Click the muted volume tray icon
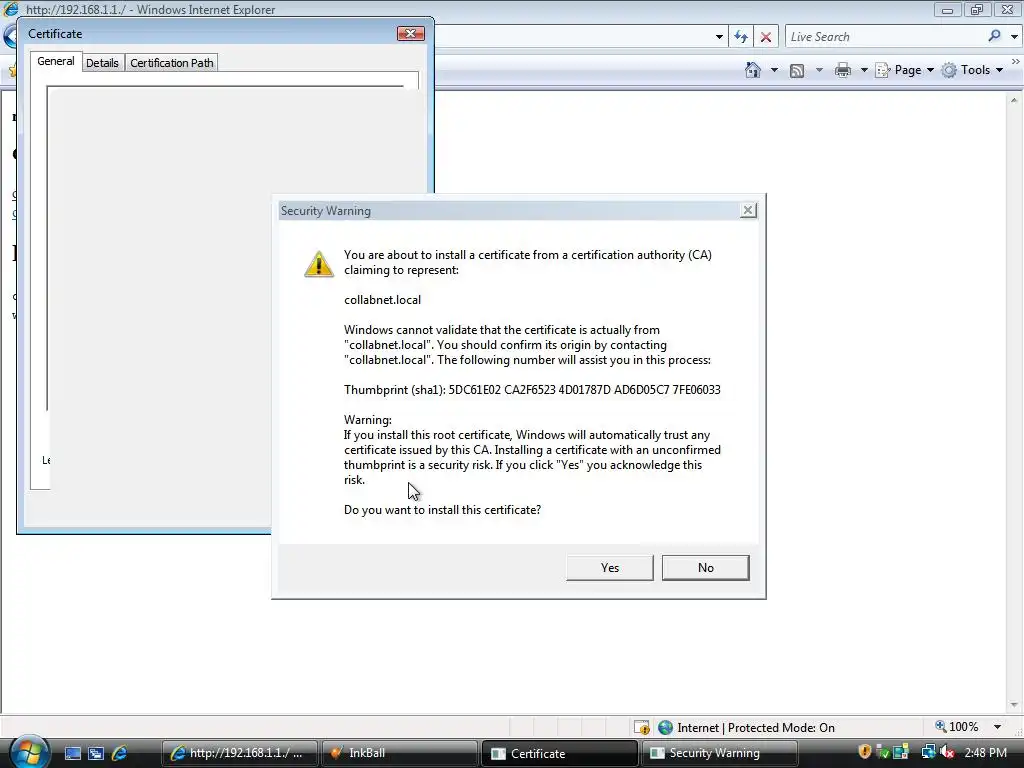This screenshot has height=768, width=1024. 947,752
